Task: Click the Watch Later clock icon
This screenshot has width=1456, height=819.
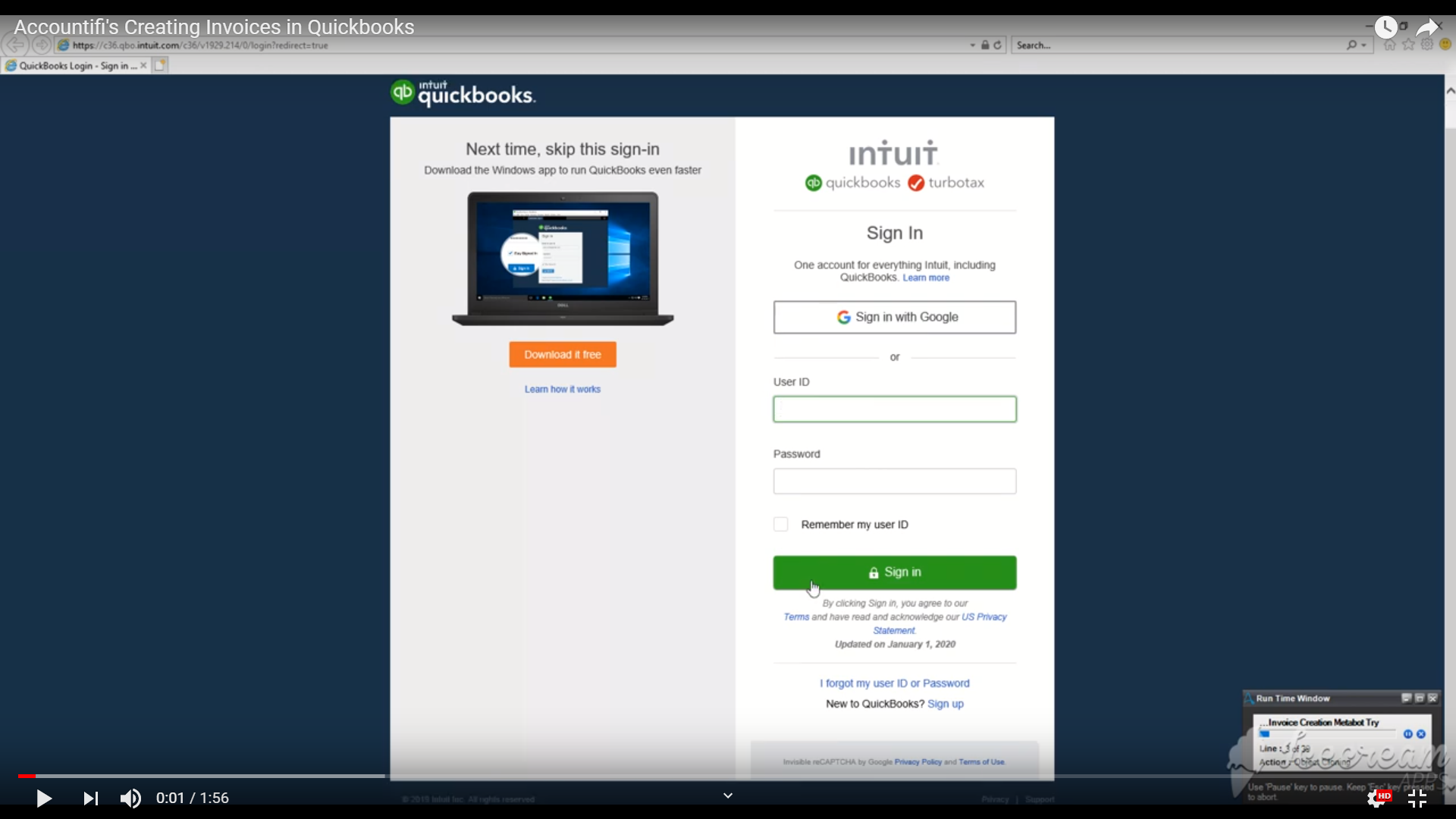Action: click(1385, 27)
